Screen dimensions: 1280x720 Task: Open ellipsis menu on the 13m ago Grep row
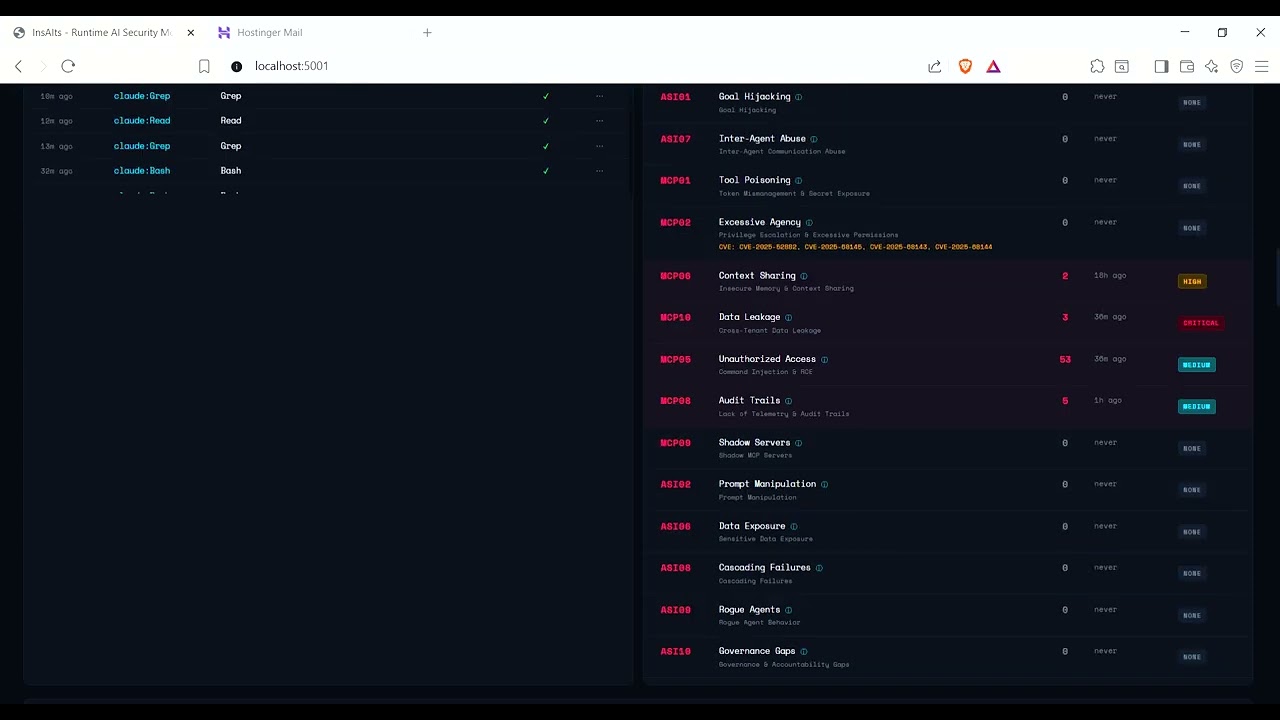(x=599, y=146)
